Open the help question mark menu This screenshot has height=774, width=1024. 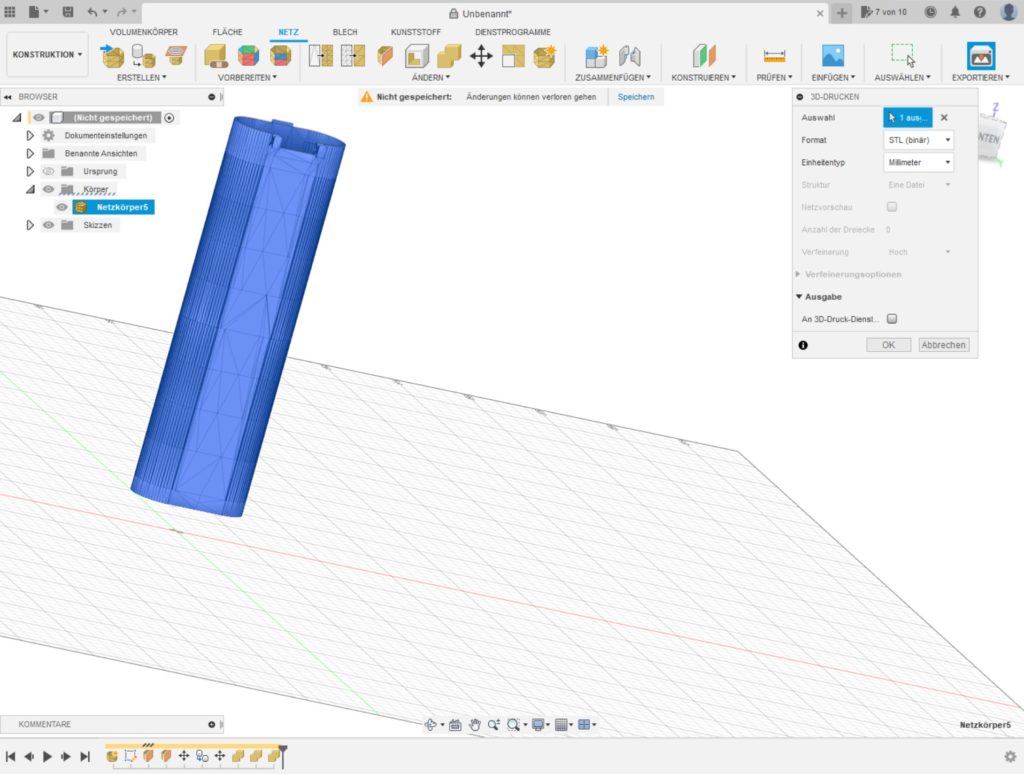tap(980, 12)
